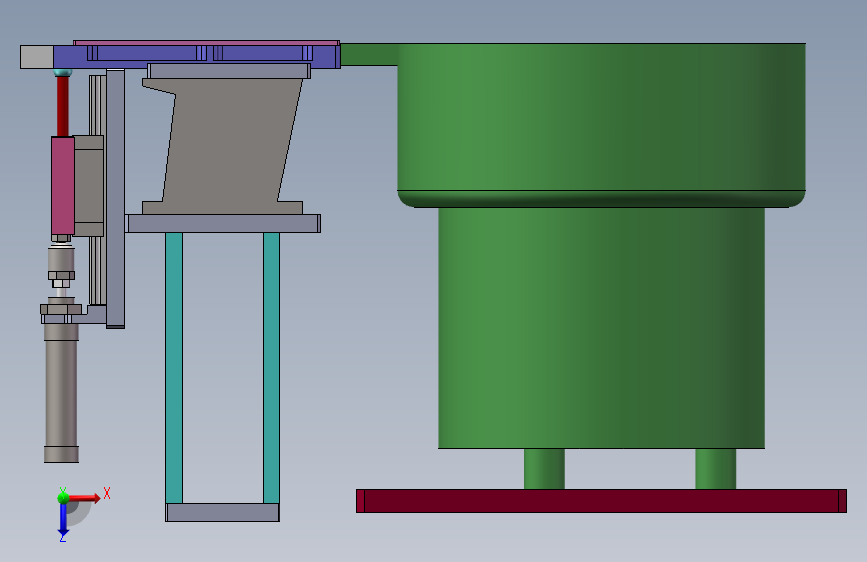The height and width of the screenshot is (562, 867).
Task: Select the blue Z axis of the triad
Action: tap(63, 520)
